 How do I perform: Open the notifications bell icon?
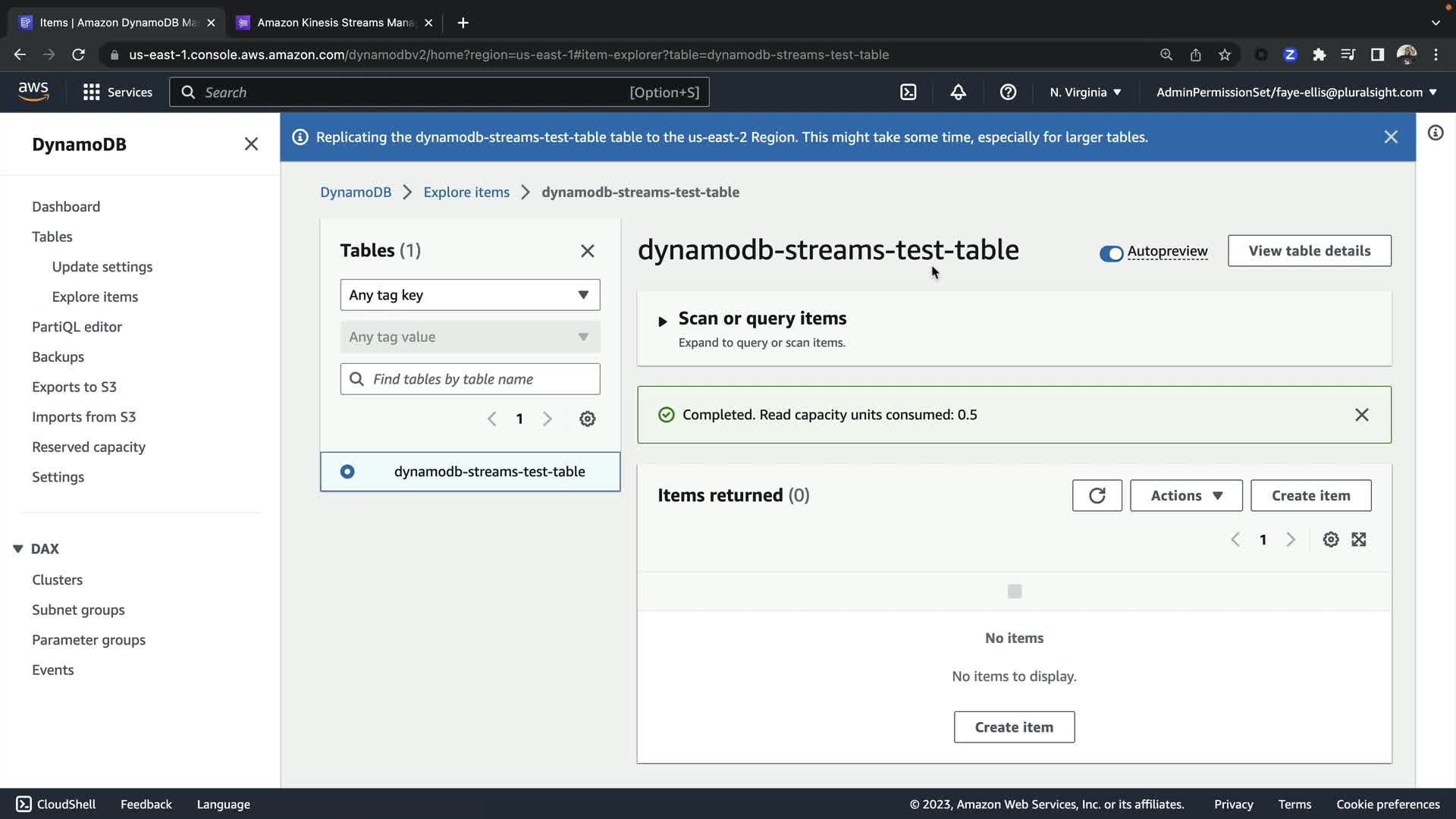[x=958, y=93]
